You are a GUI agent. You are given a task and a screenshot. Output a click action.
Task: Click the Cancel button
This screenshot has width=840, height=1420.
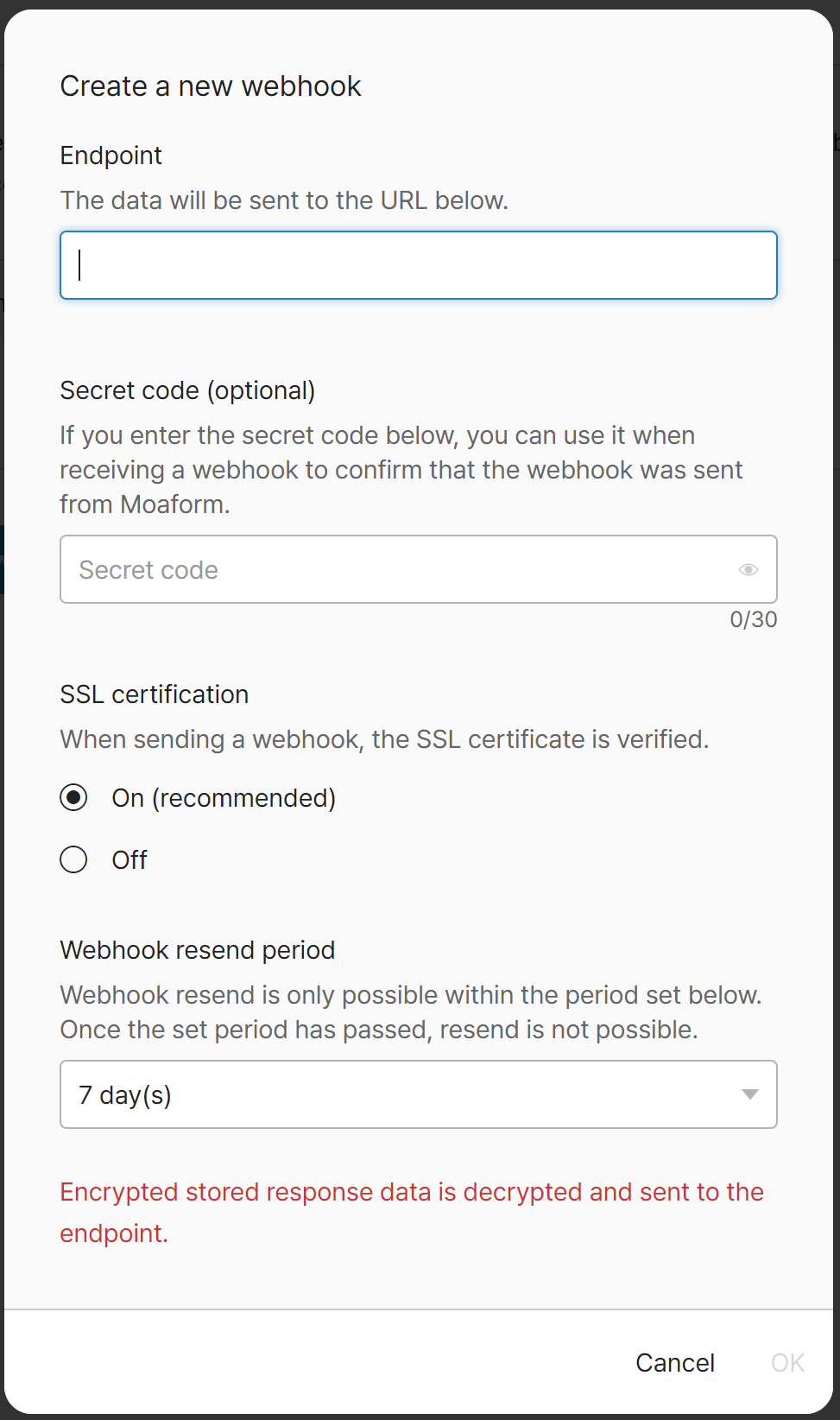tap(674, 1362)
